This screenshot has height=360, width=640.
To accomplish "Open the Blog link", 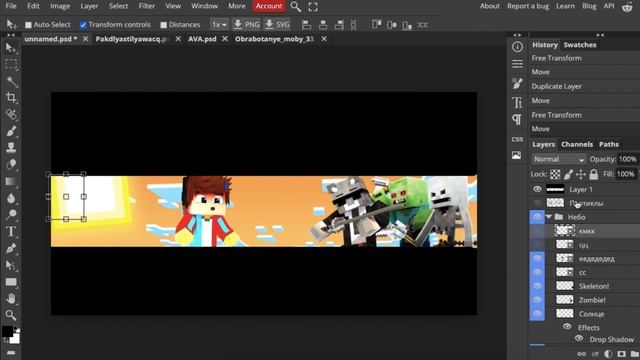I will tap(589, 6).
